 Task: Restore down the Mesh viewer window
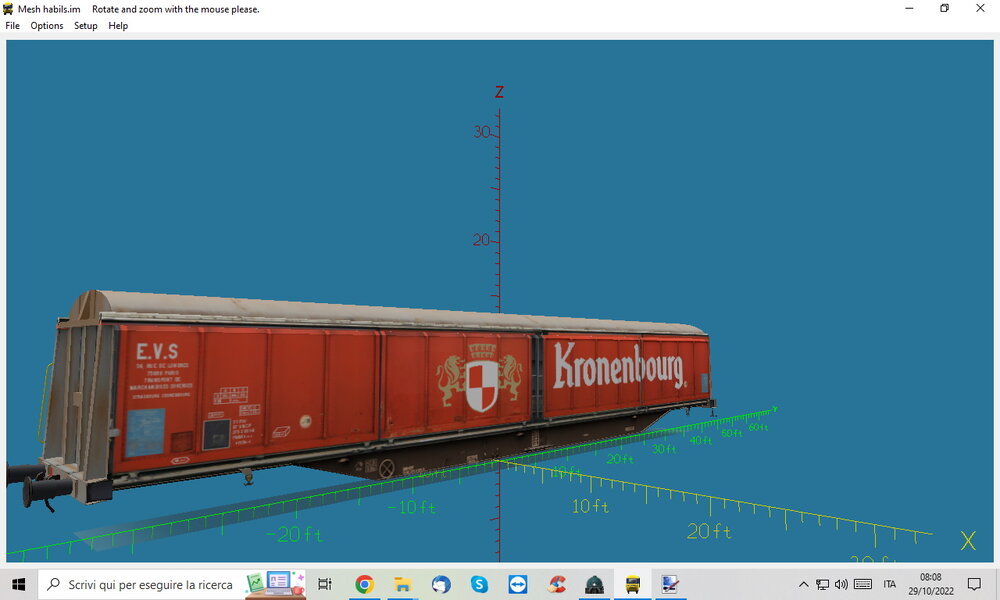point(945,8)
